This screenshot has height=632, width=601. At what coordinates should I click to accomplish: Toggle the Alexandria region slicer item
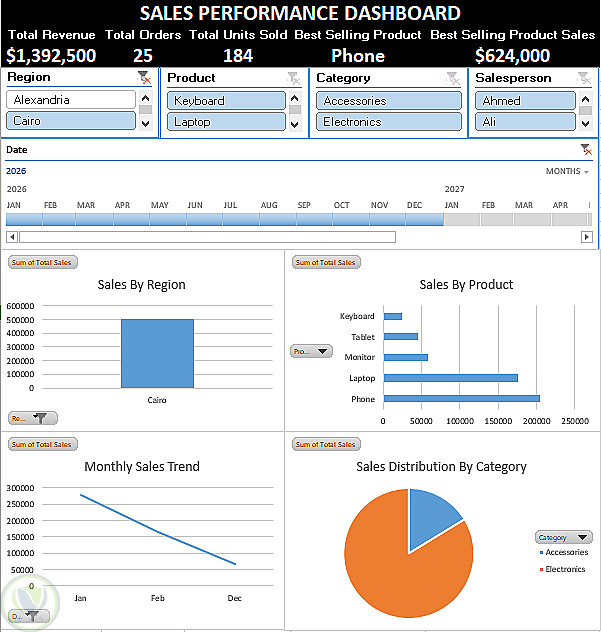click(71, 100)
